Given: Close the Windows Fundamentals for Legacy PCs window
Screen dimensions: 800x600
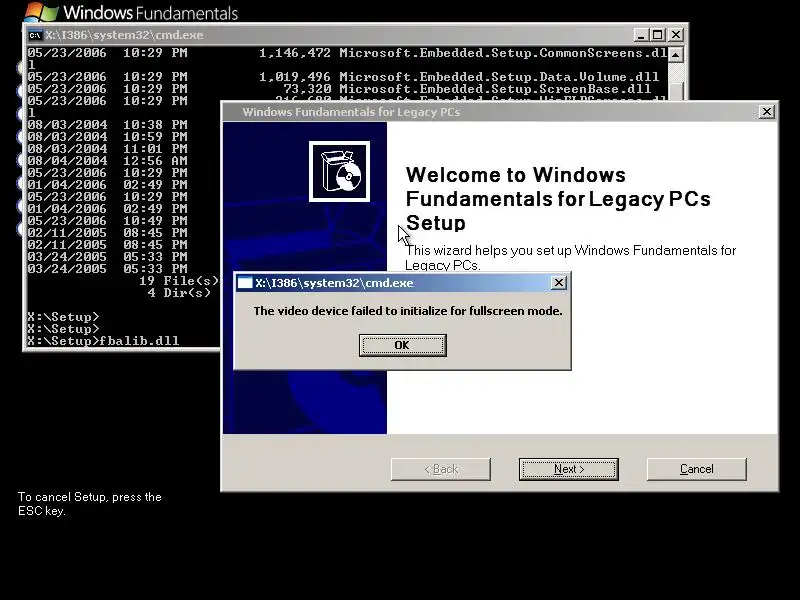Looking at the screenshot, I should point(766,112).
